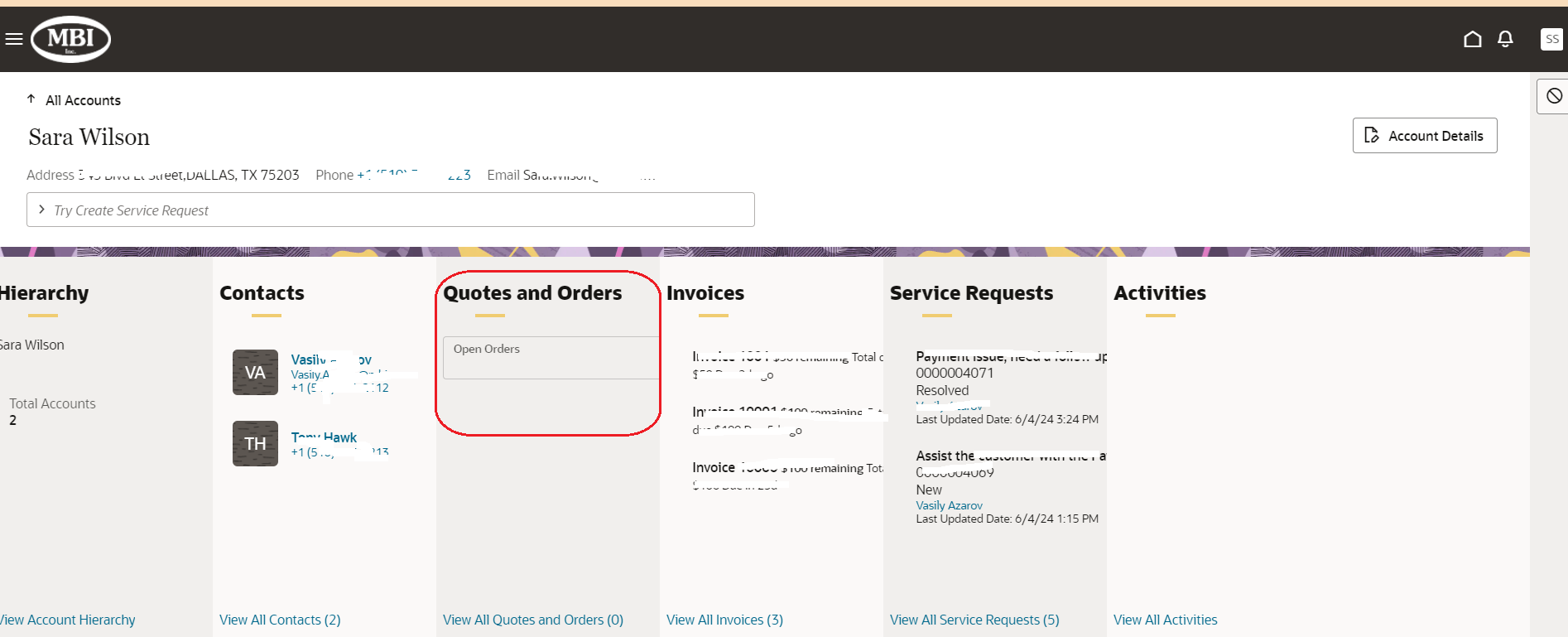Open View All Service Requests (5)
Viewport: 1568px width, 637px height.
974,620
